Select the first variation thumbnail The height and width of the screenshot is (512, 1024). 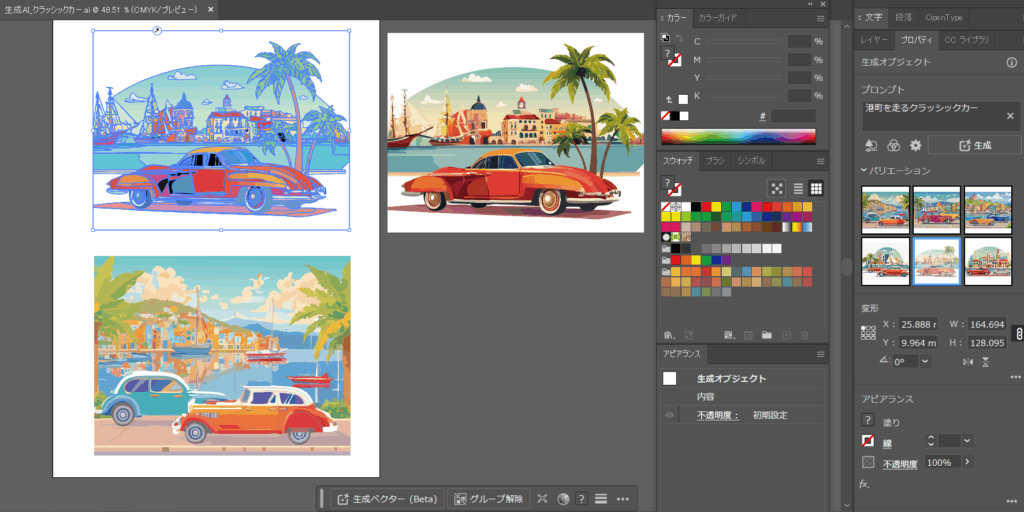pos(885,210)
